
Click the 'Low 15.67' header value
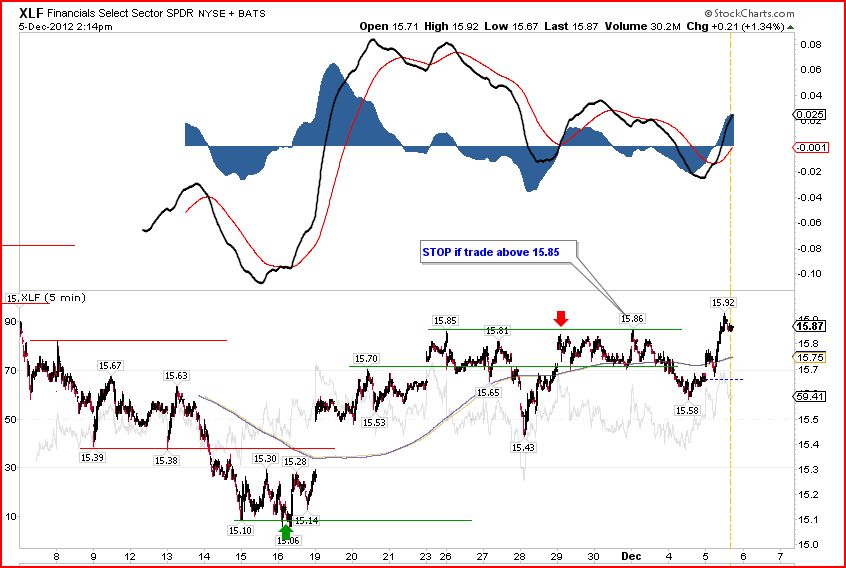tap(511, 26)
